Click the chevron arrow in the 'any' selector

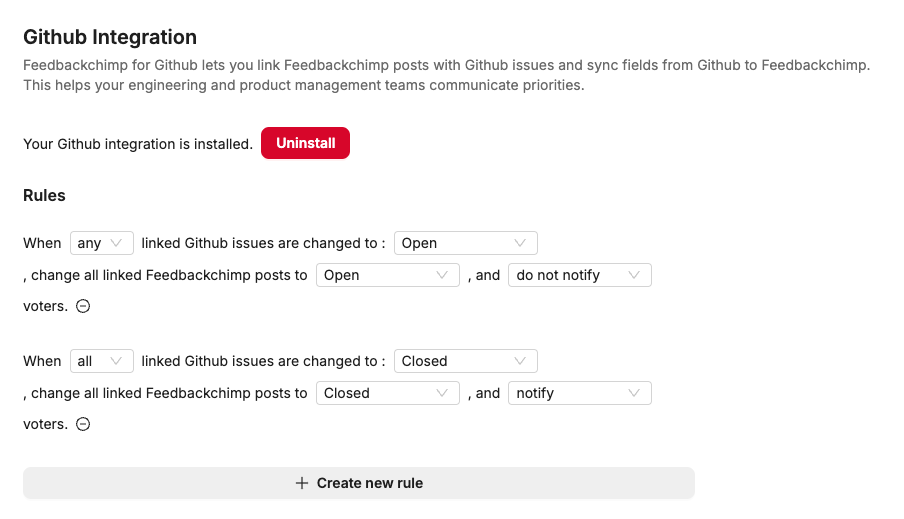(116, 243)
